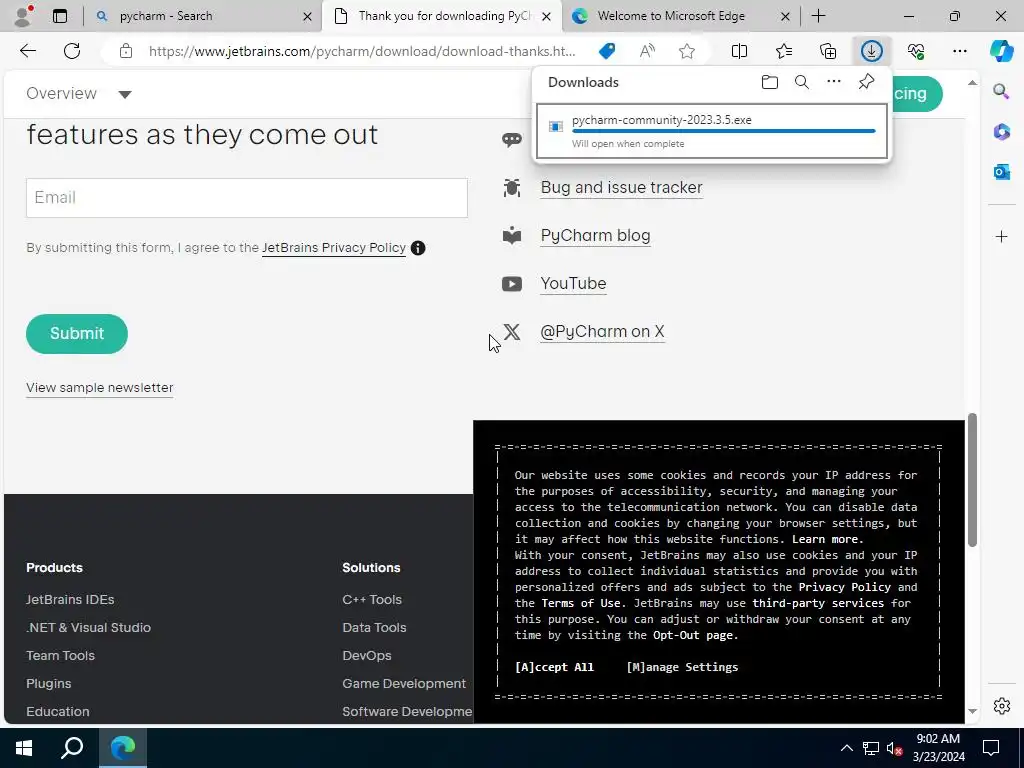1024x768 pixels.
Task: Pin the Downloads panel
Action: (866, 82)
